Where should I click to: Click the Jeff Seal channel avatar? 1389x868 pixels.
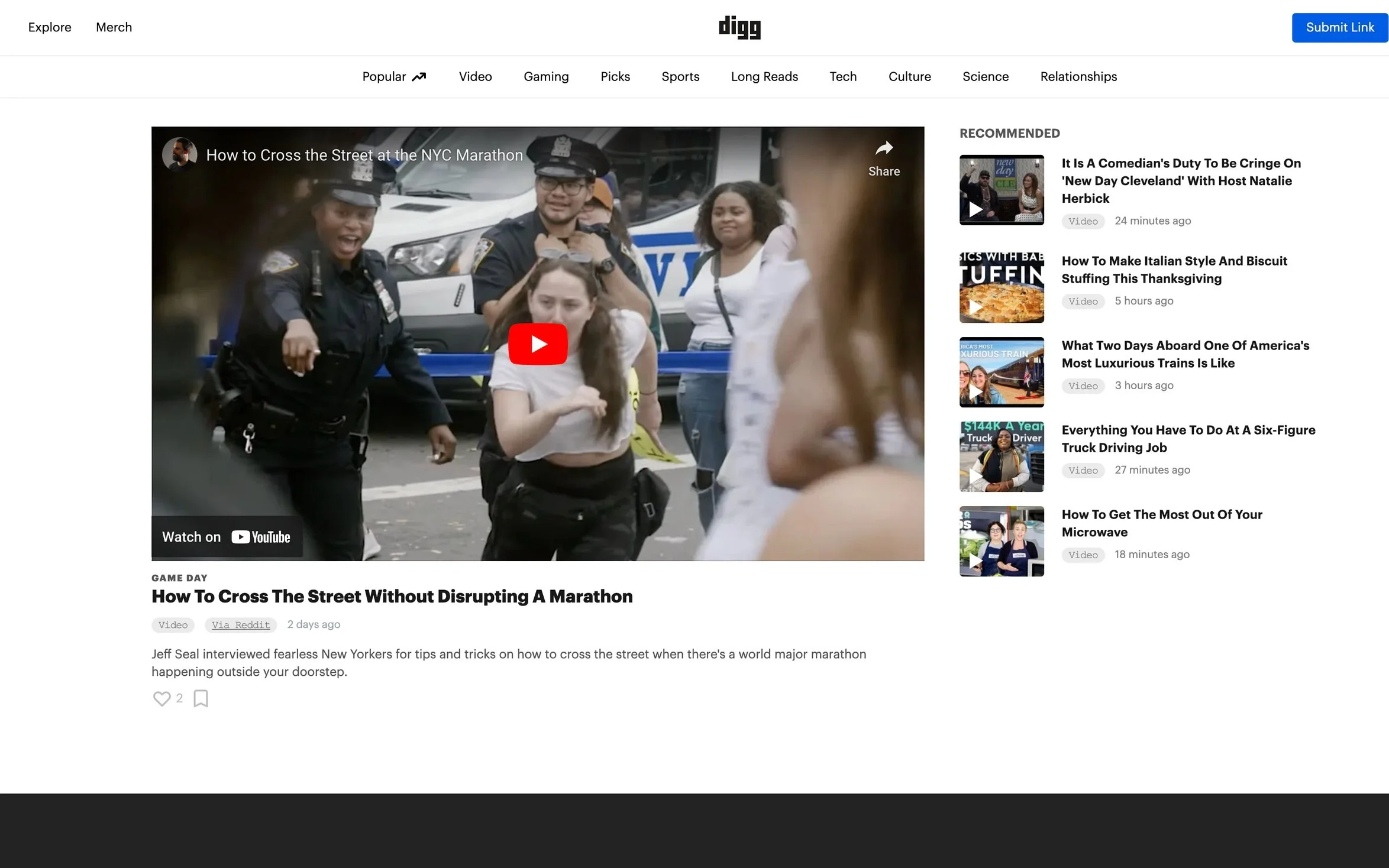tap(179, 154)
